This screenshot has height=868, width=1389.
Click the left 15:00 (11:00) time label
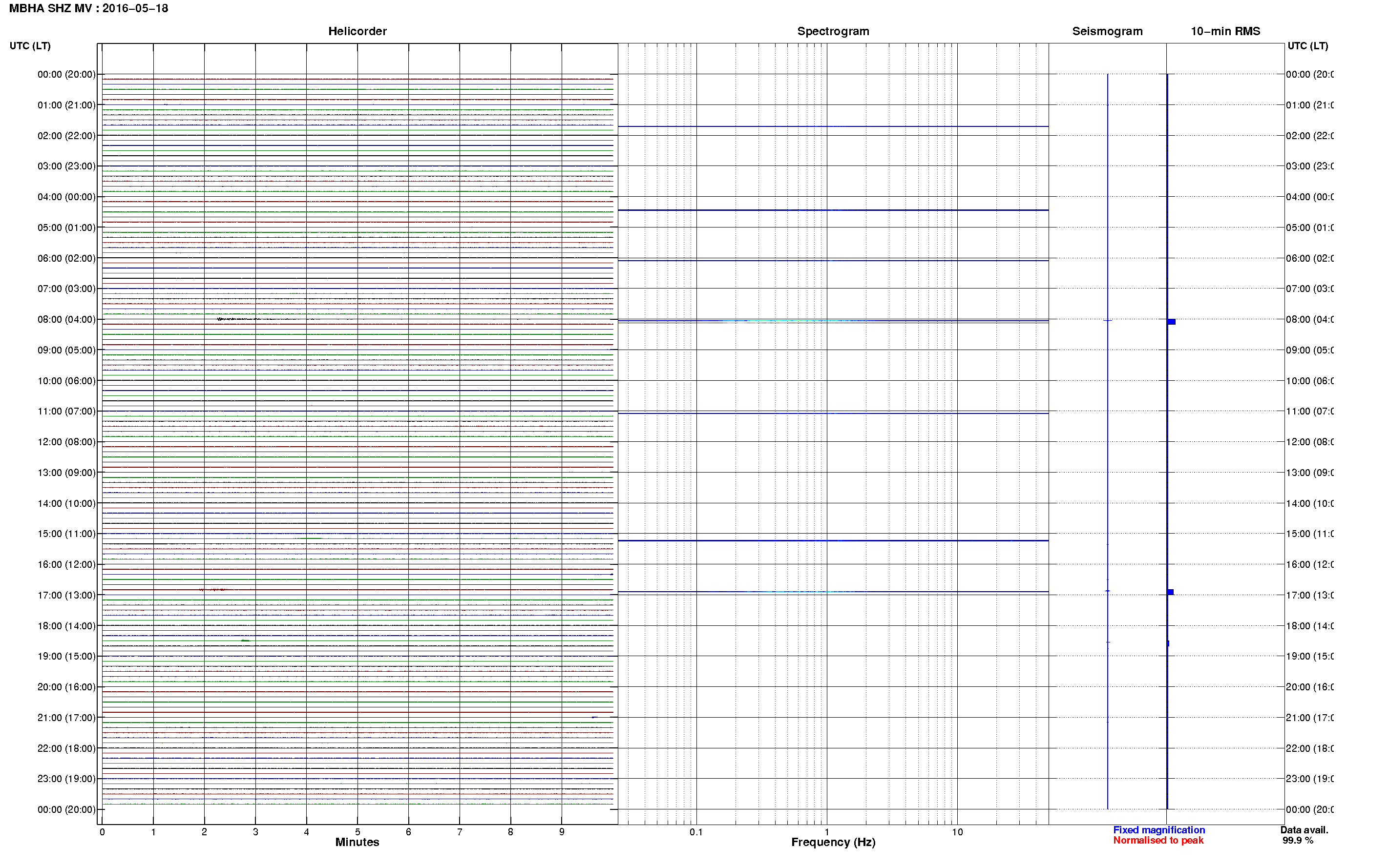point(66,534)
